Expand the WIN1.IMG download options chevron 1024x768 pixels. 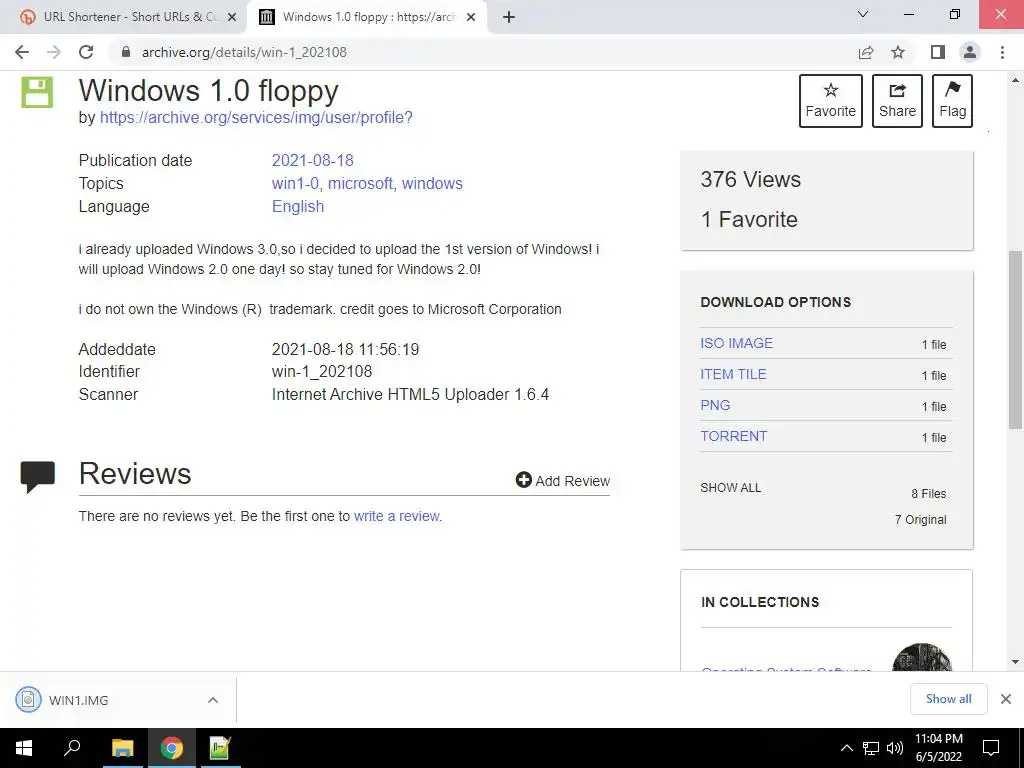(213, 700)
